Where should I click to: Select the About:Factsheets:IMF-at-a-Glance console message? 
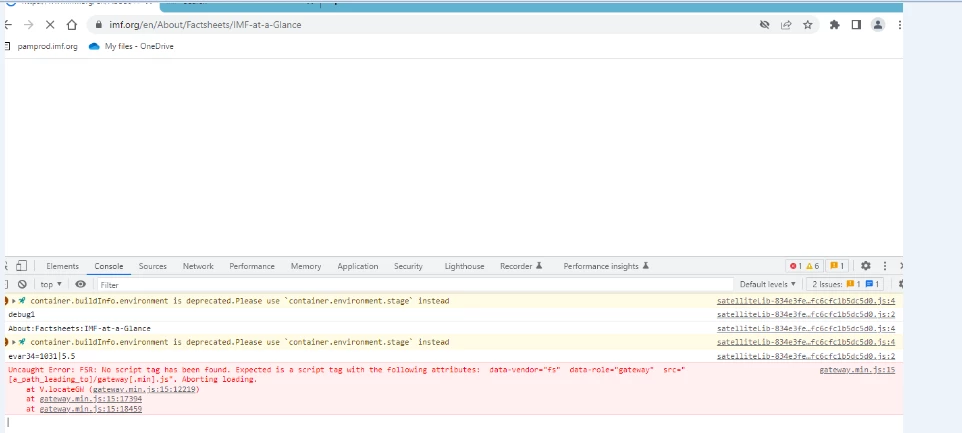click(x=79, y=329)
